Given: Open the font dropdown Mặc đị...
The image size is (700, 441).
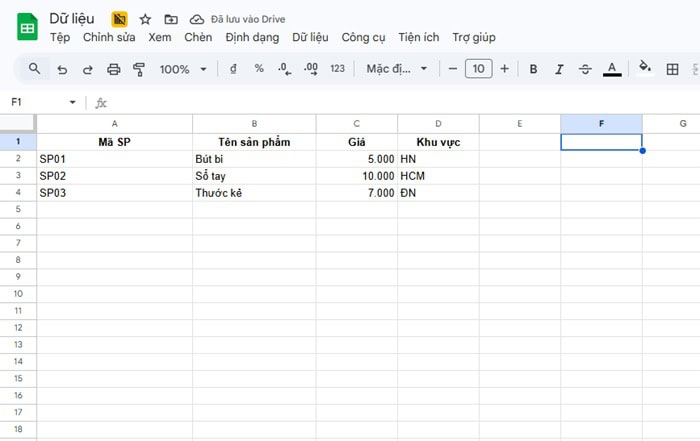Looking at the screenshot, I should click(x=396, y=69).
